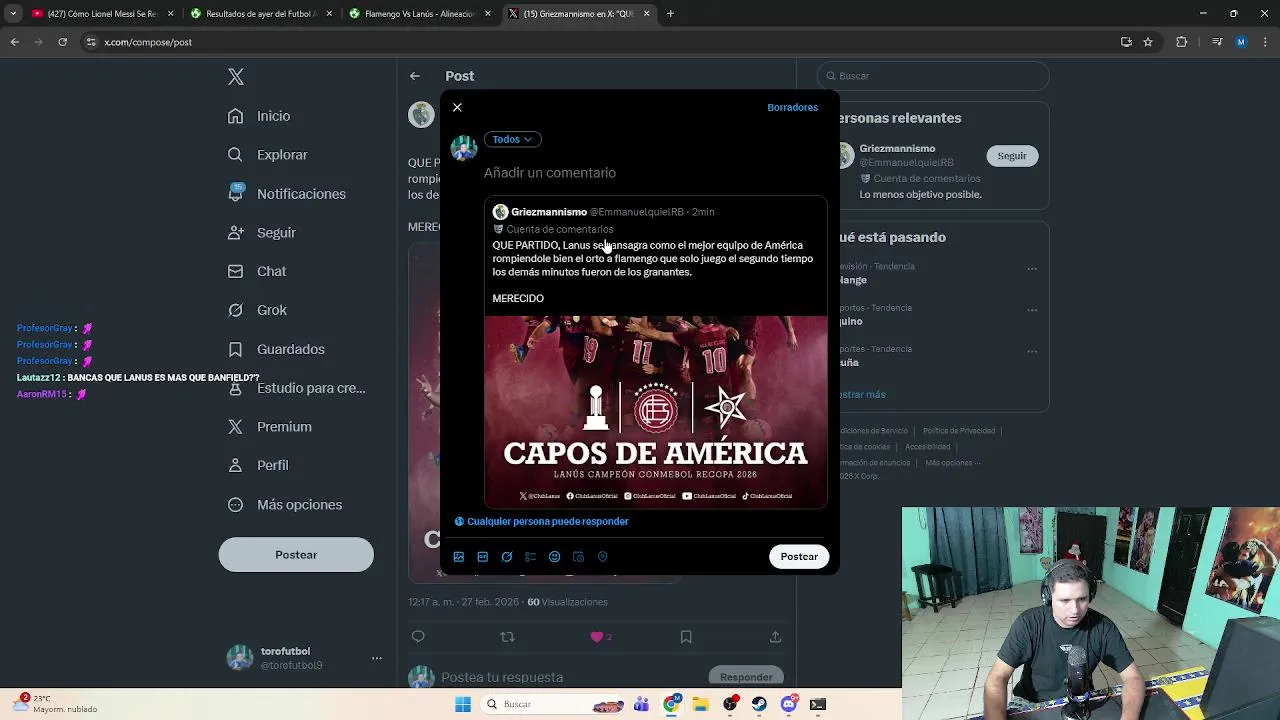
Task: Go back in browser history
Action: pyautogui.click(x=14, y=42)
